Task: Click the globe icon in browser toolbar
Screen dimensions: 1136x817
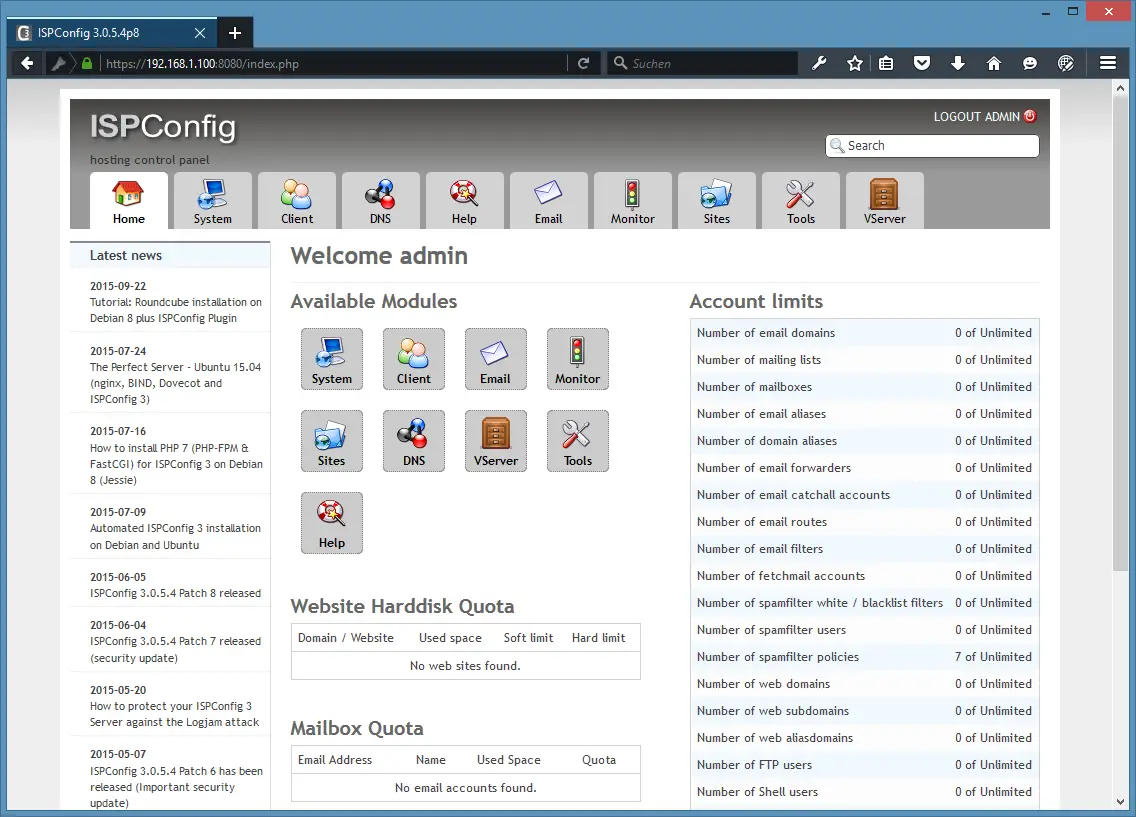Action: (1066, 64)
